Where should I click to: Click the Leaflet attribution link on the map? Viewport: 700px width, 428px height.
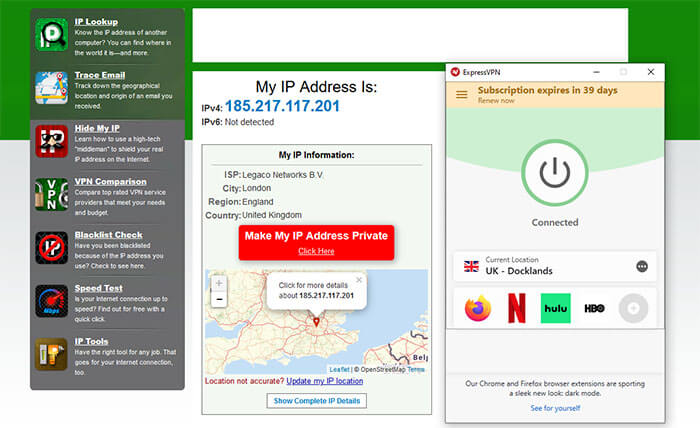click(339, 370)
